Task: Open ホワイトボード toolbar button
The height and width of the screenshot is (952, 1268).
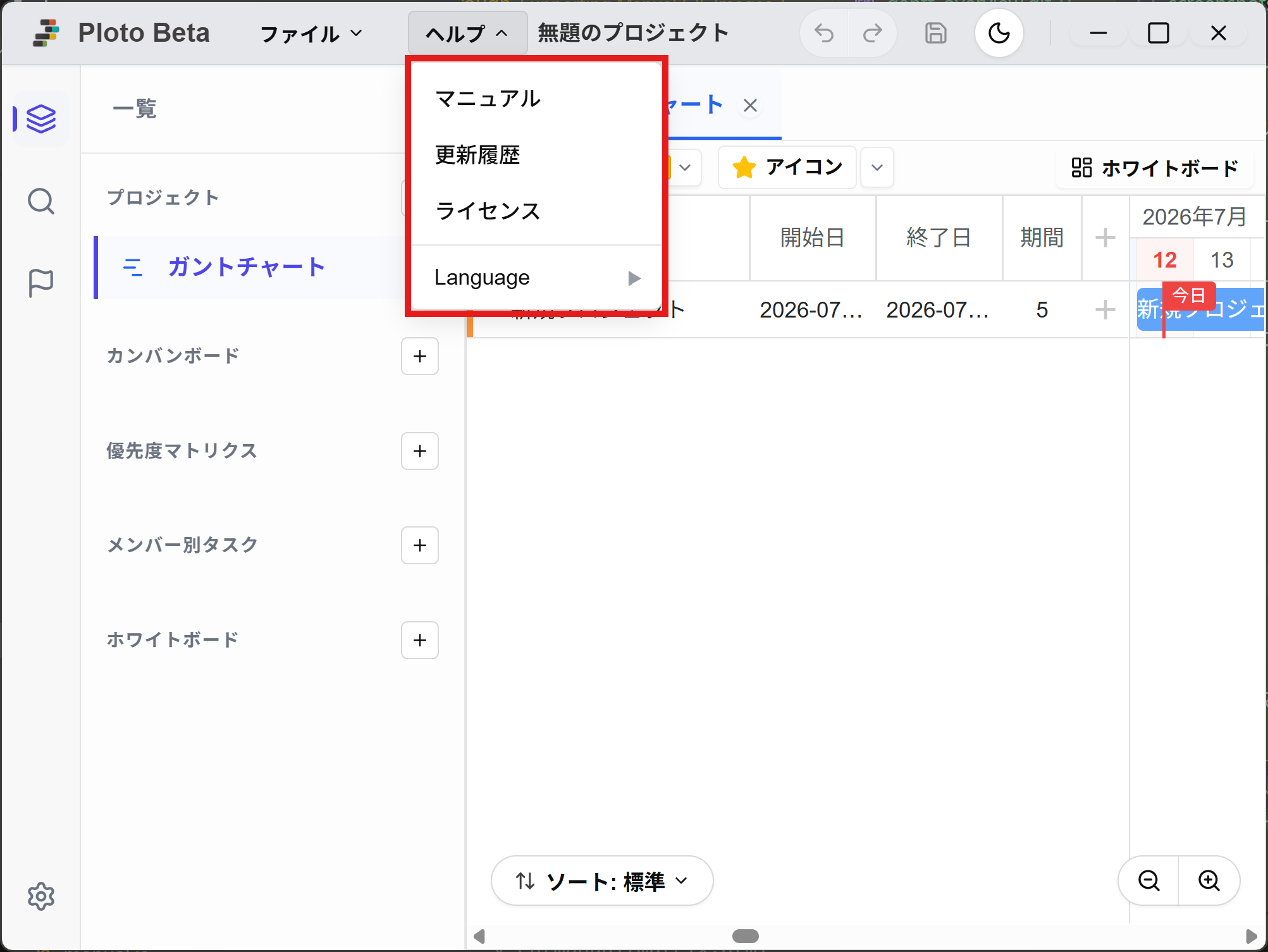Action: pos(1155,168)
